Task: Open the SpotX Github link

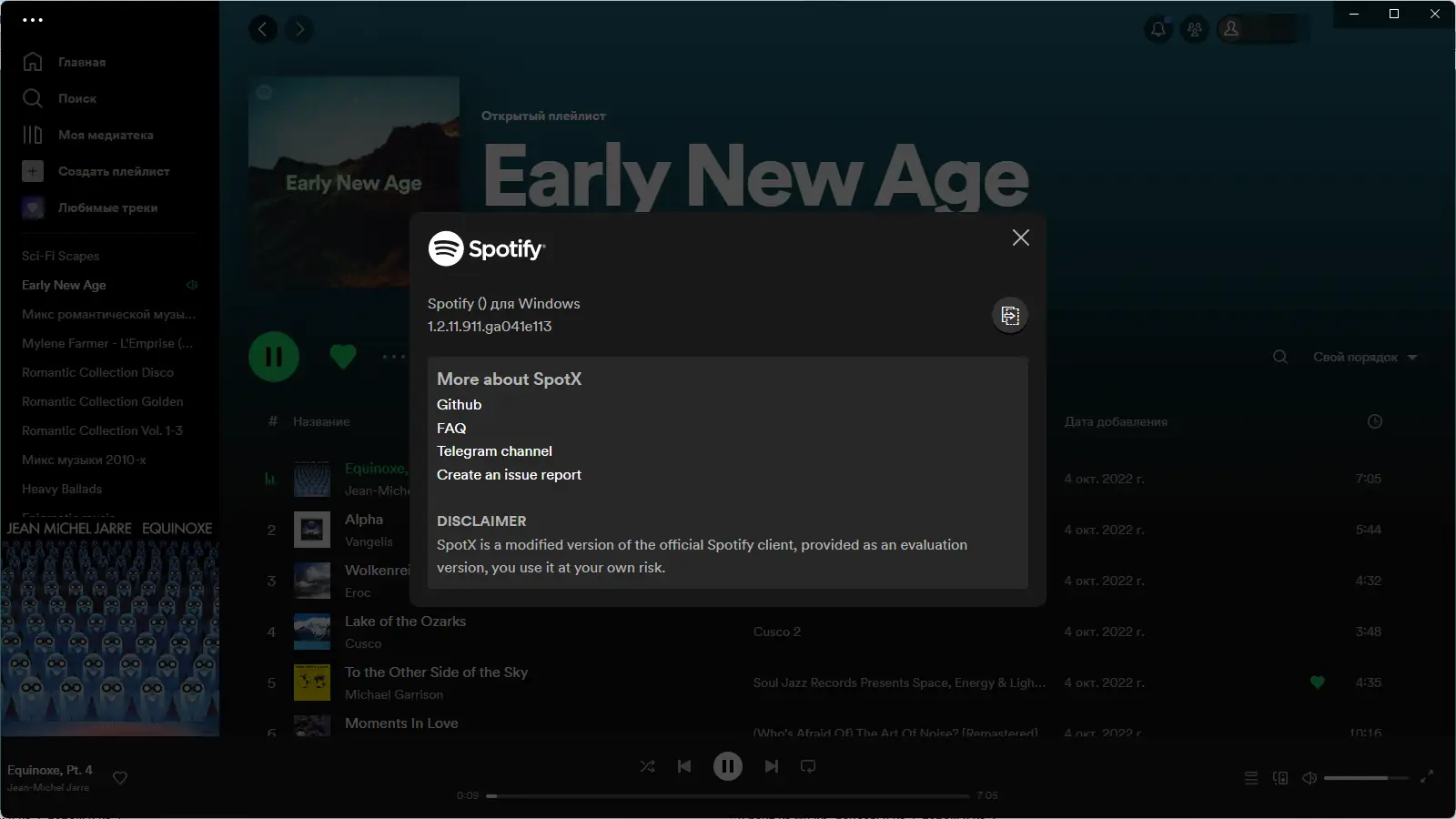Action: point(459,404)
